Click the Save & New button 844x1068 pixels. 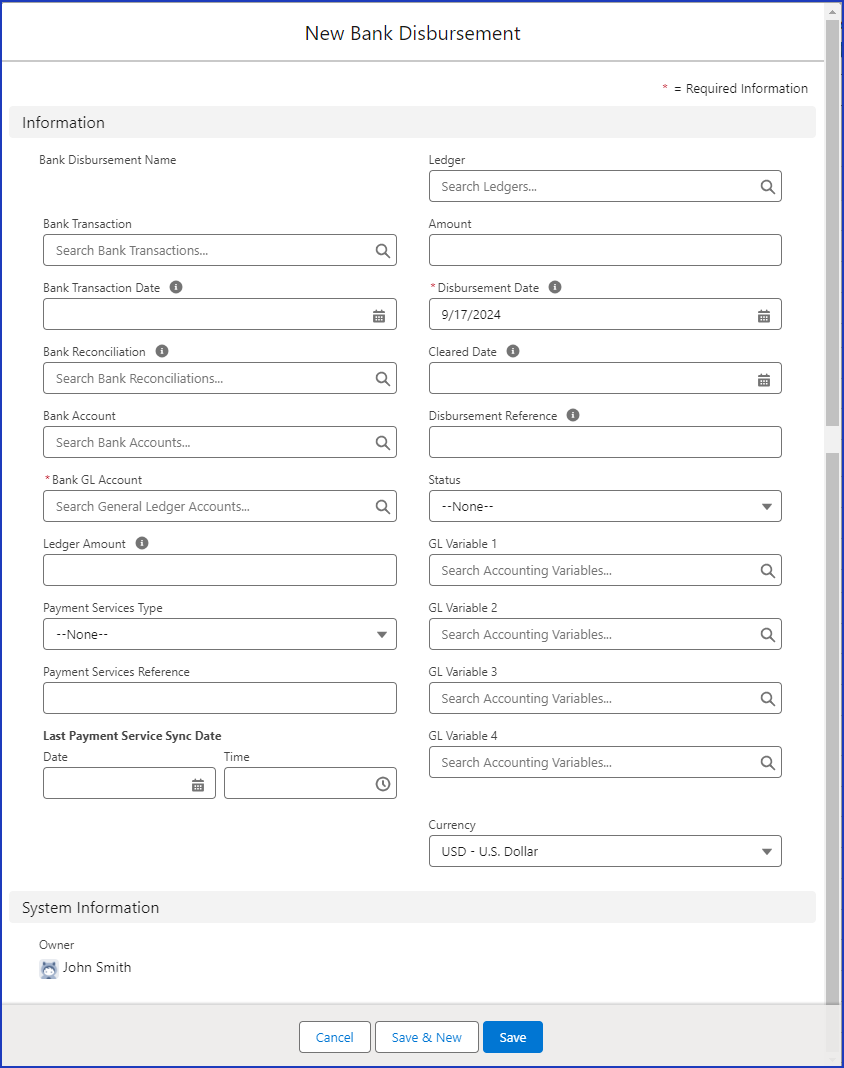pos(427,1037)
